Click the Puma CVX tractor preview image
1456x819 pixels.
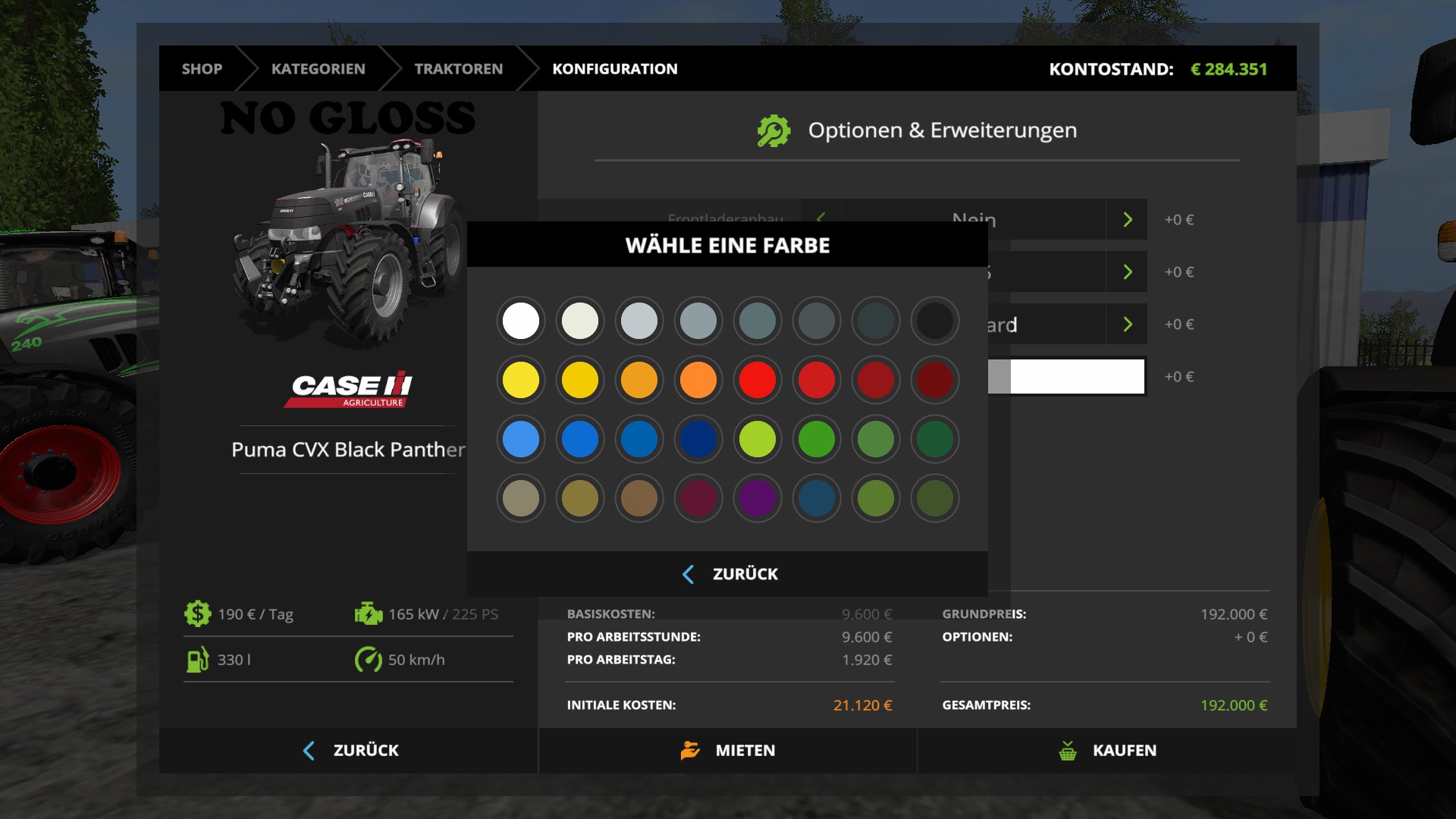349,243
